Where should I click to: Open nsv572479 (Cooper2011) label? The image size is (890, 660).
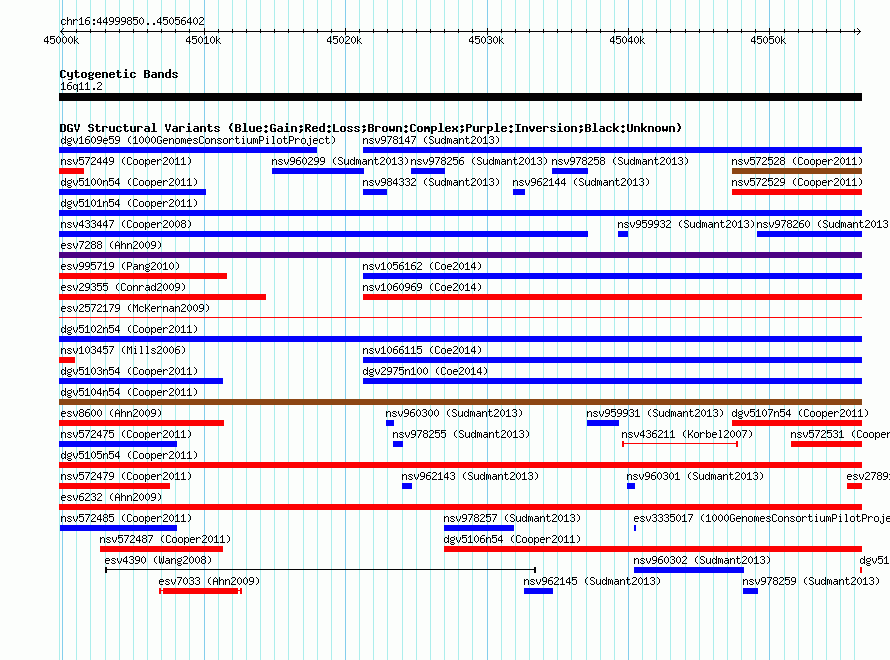(126, 476)
